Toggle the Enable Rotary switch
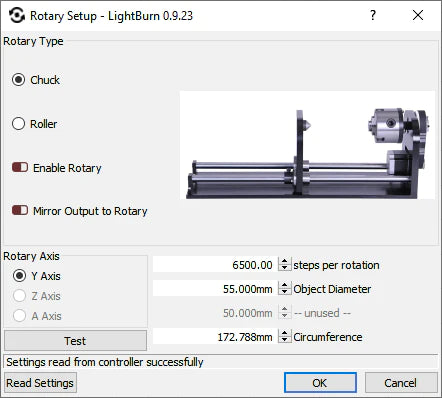Image resolution: width=442 pixels, height=398 pixels. pos(20,167)
